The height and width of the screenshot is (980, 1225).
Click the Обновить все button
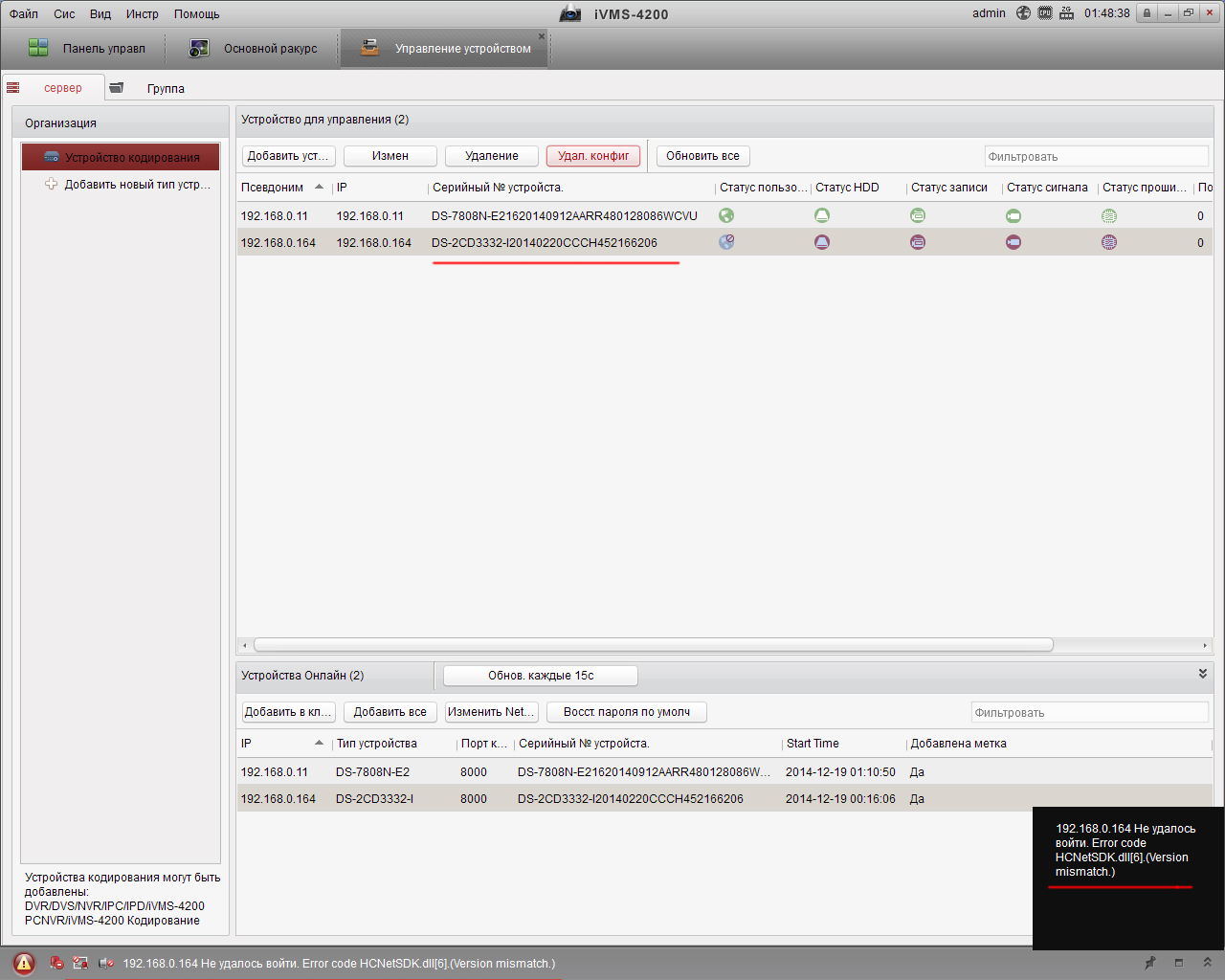pos(702,156)
